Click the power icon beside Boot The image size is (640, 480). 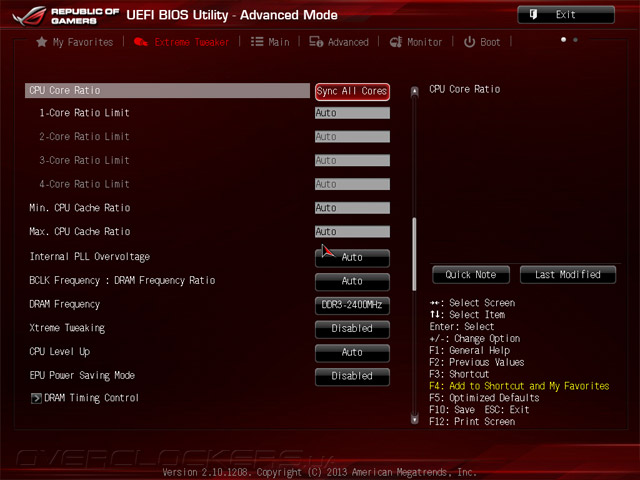(x=469, y=42)
